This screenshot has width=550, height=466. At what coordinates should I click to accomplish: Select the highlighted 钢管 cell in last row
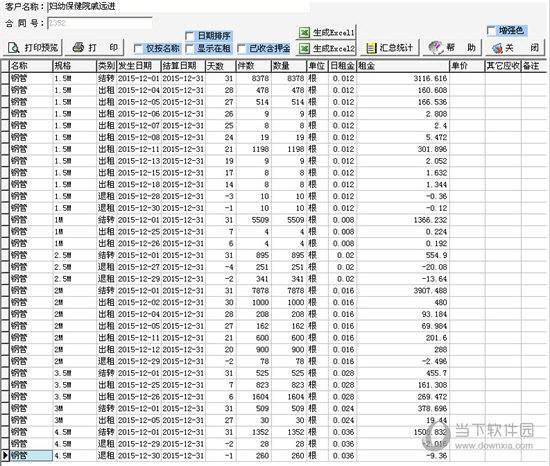(x=31, y=456)
